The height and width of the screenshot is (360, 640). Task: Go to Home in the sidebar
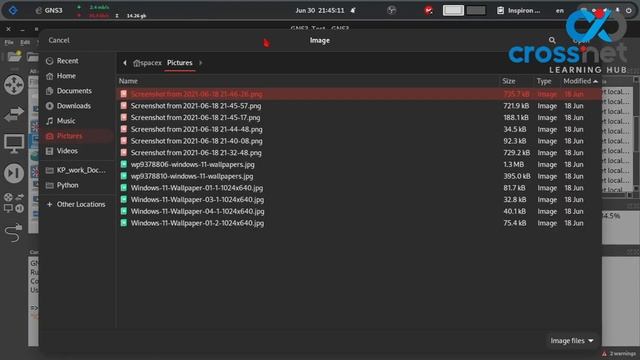66,76
